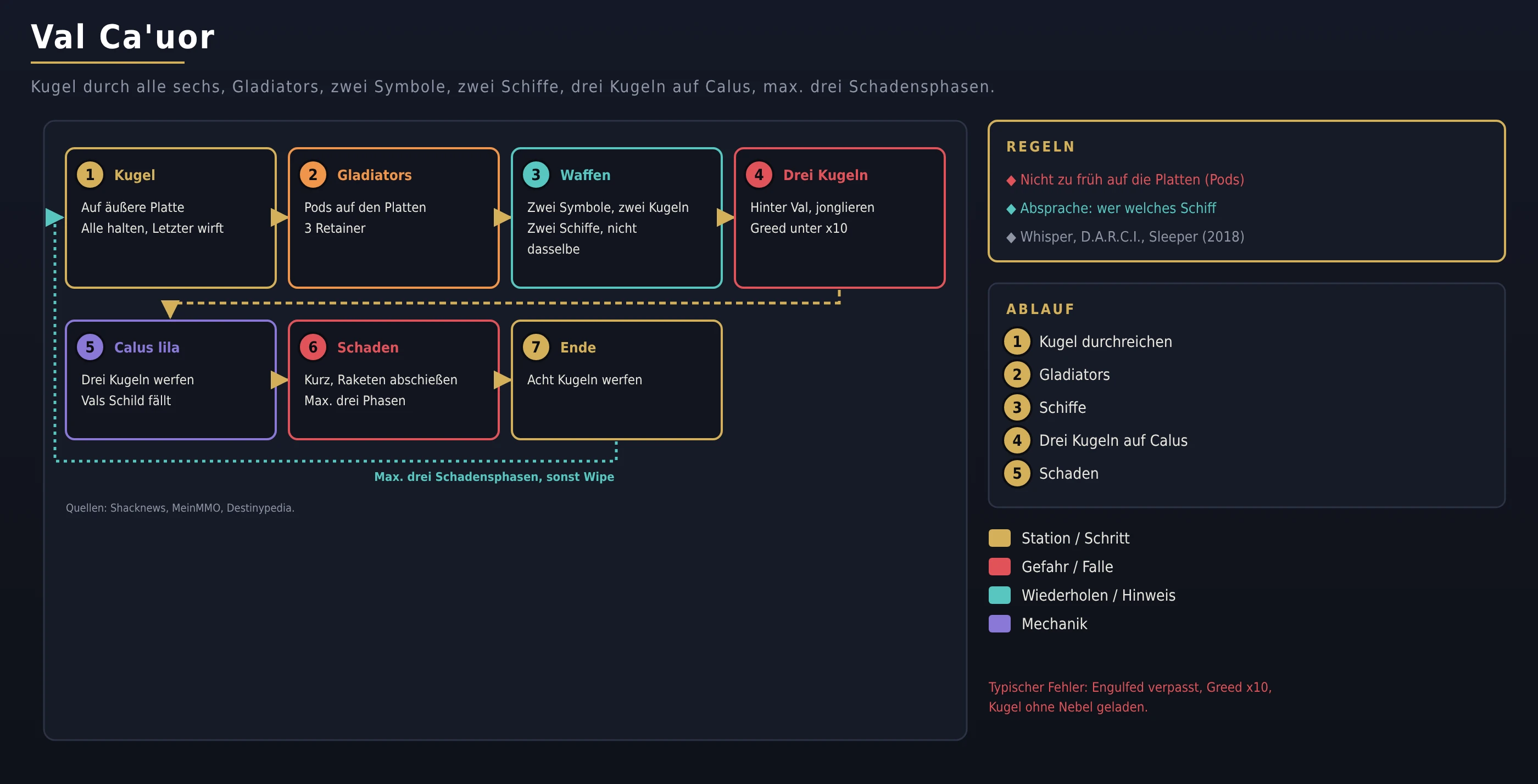1538x784 pixels.
Task: Click the Ende card heading
Action: [x=578, y=347]
